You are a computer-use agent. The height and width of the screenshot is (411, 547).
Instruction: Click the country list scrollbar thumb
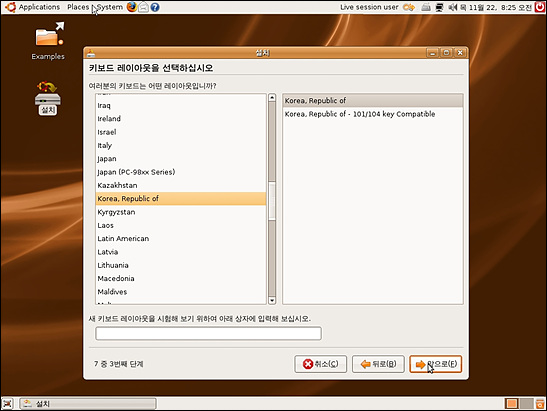coord(272,201)
